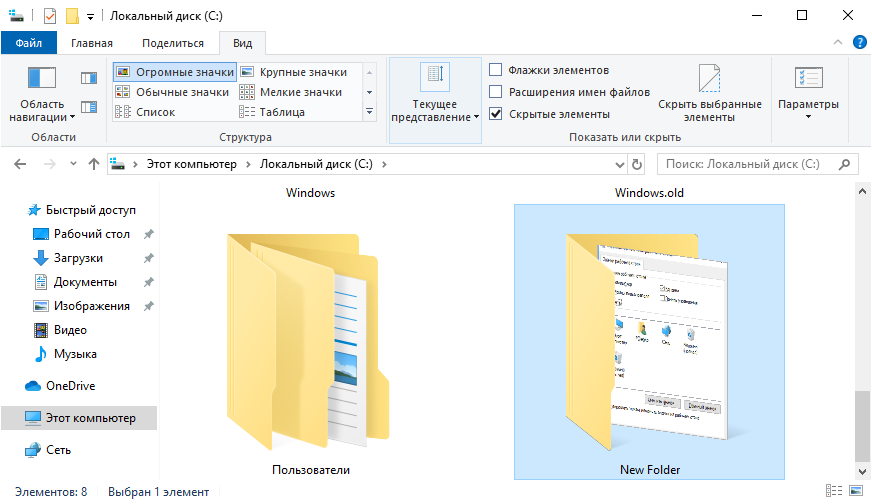The image size is (872, 504).
Task: Expand the layout gallery more arrow
Action: click(369, 112)
